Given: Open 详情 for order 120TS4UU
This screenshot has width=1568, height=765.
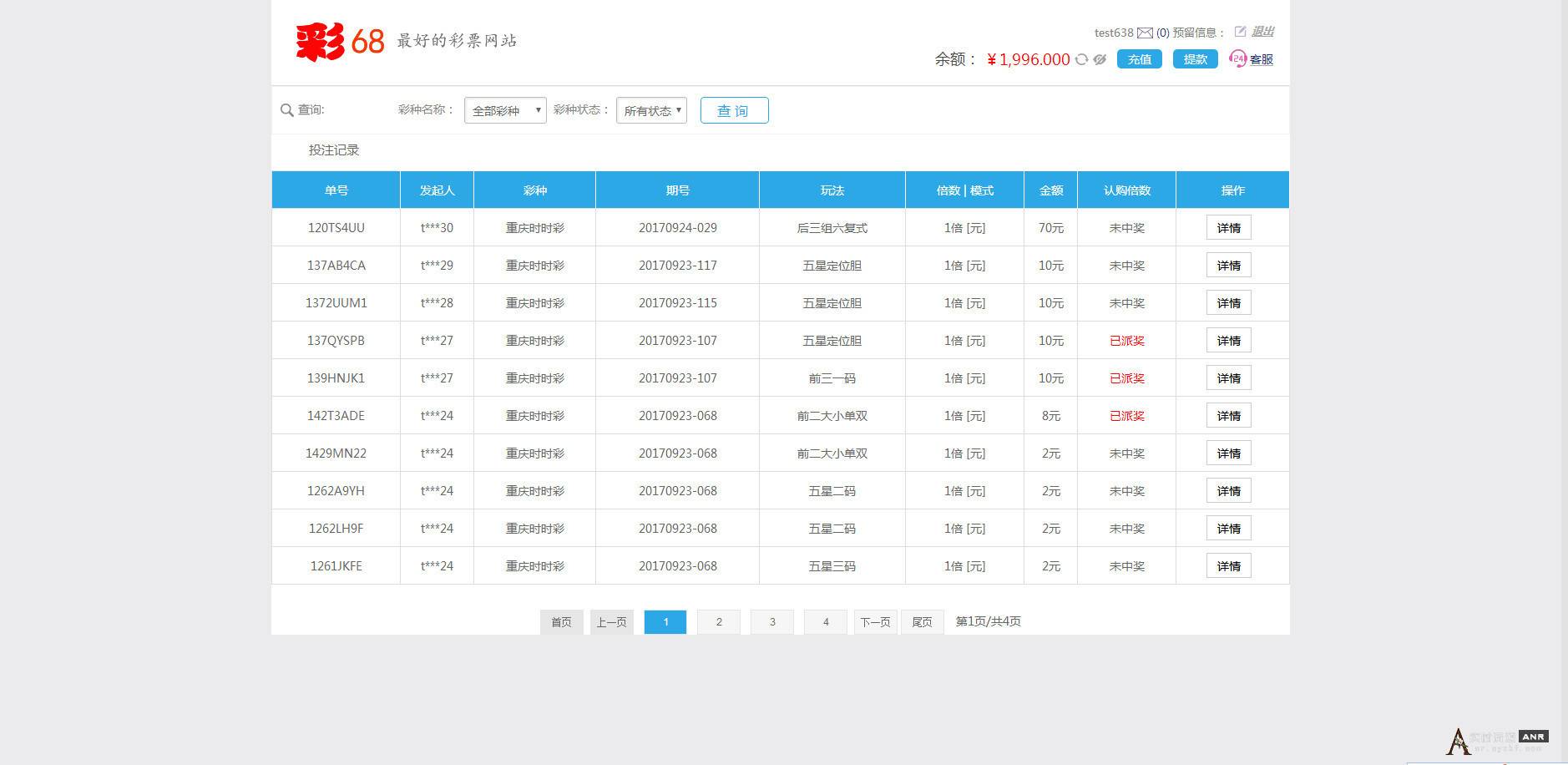Looking at the screenshot, I should tap(1229, 228).
